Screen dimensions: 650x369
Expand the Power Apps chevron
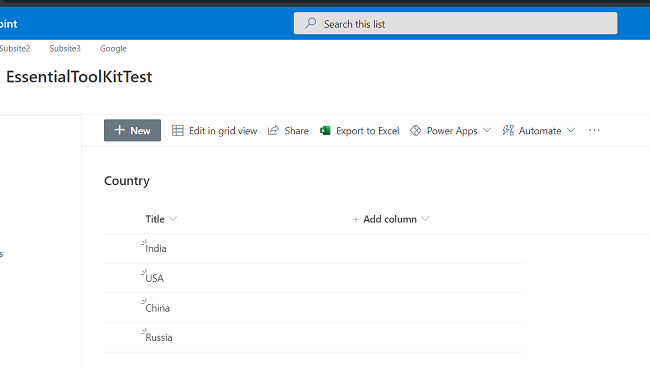coord(487,131)
